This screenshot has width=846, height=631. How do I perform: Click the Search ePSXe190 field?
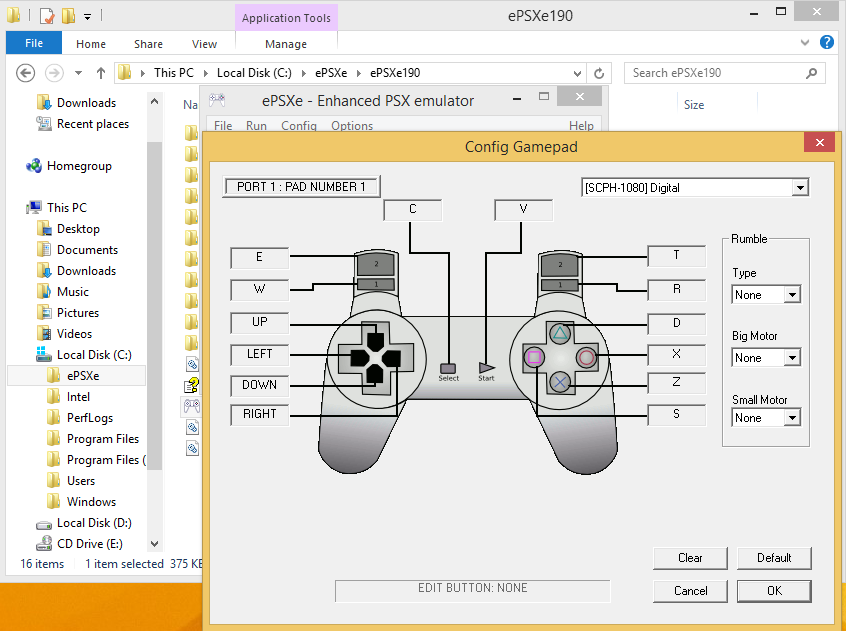pyautogui.click(x=724, y=73)
